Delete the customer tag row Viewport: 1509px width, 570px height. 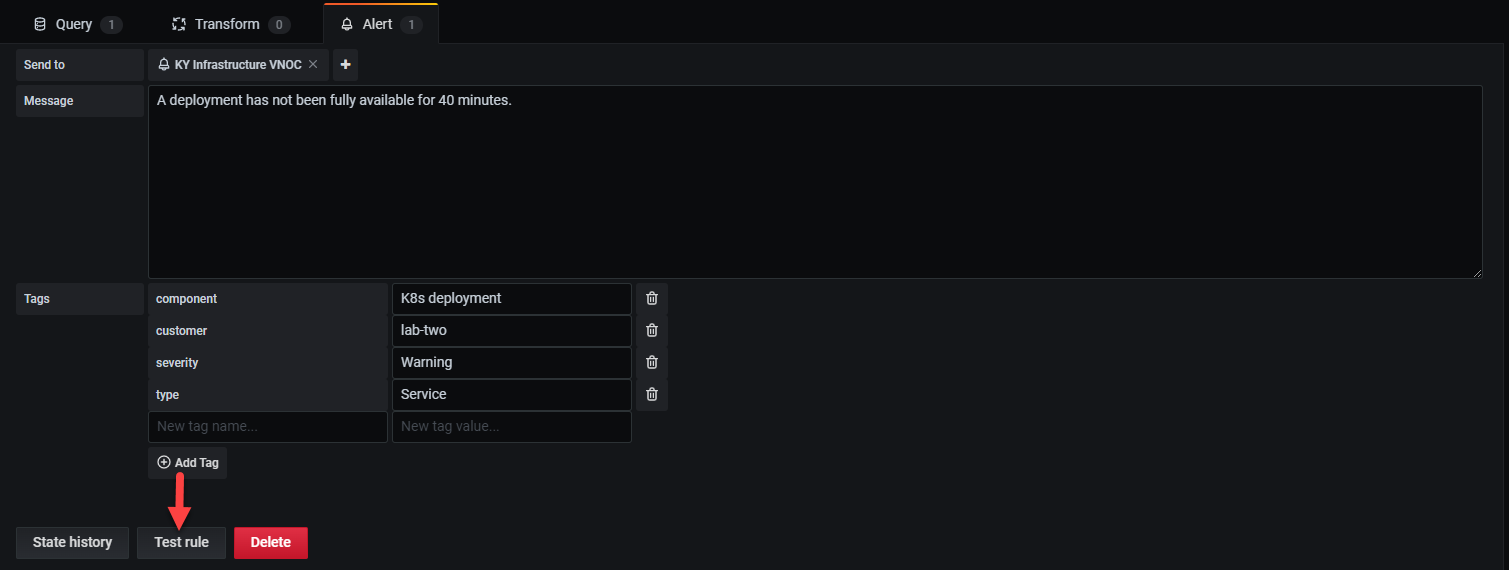click(652, 331)
